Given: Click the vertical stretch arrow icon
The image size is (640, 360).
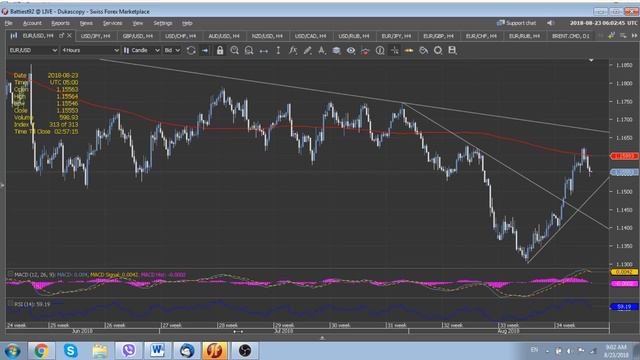Looking at the screenshot, I should (278, 50).
